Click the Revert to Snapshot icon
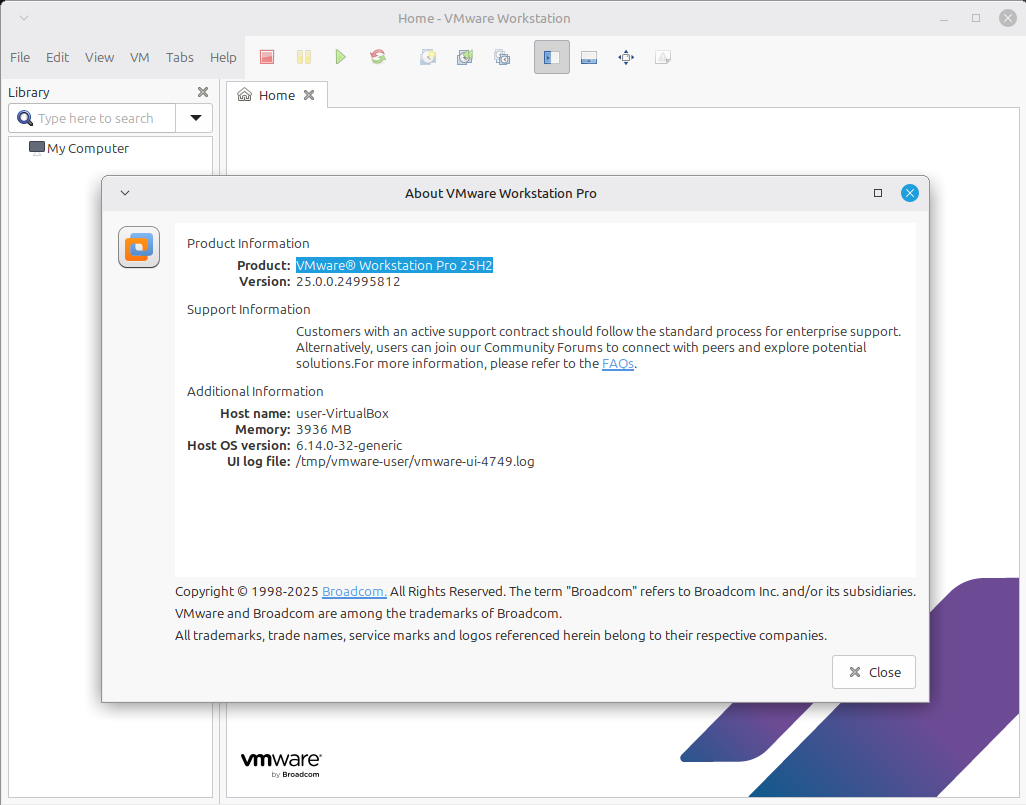1026x805 pixels. coord(465,57)
